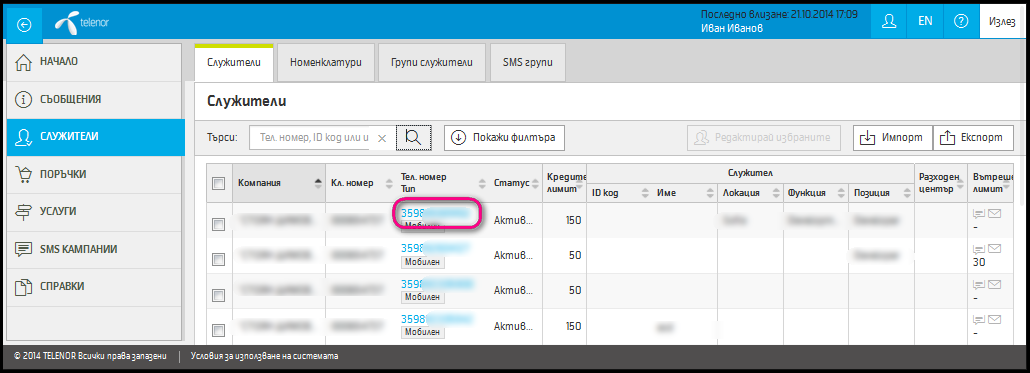This screenshot has height=373, width=1030.
Task: Sort by Позиция column arrows
Action: (906, 193)
